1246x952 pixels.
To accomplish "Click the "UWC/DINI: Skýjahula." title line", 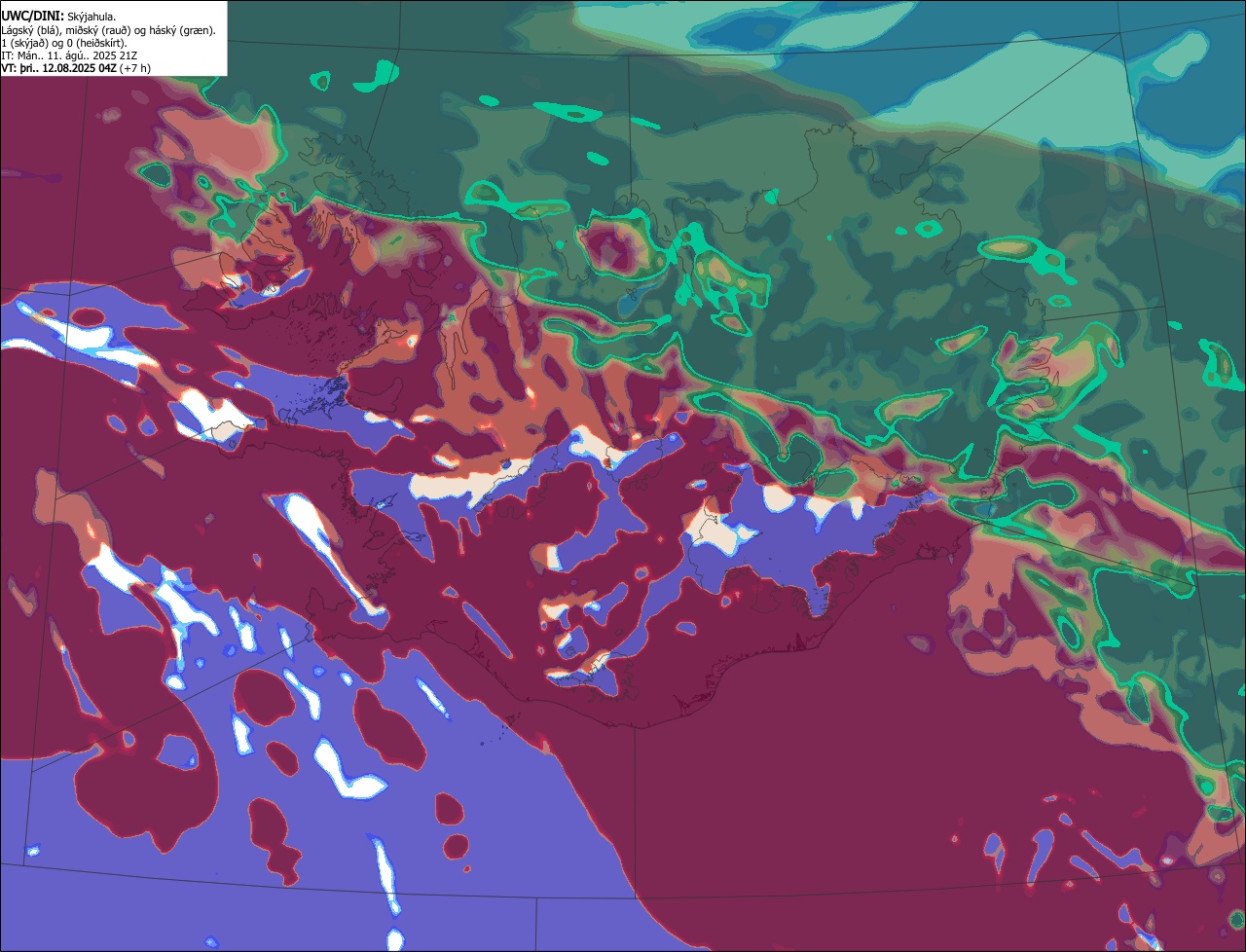I will tap(58, 17).
